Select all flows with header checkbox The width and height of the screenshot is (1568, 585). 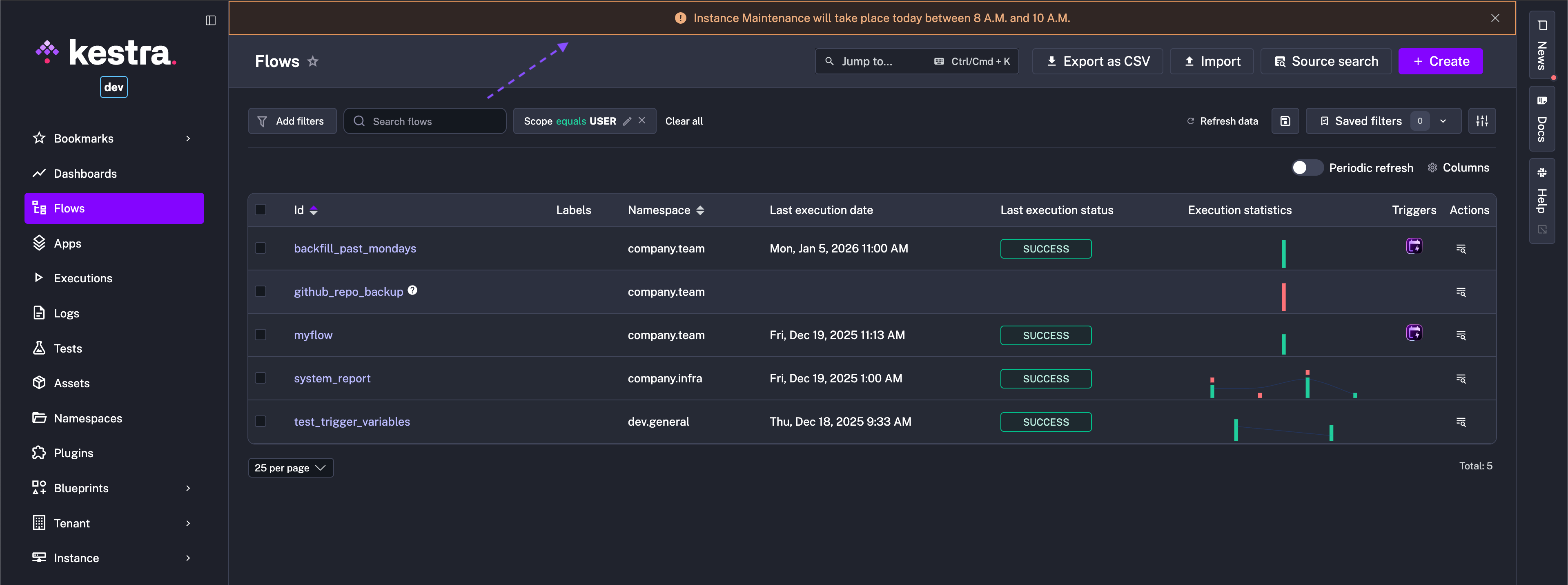[x=261, y=210]
